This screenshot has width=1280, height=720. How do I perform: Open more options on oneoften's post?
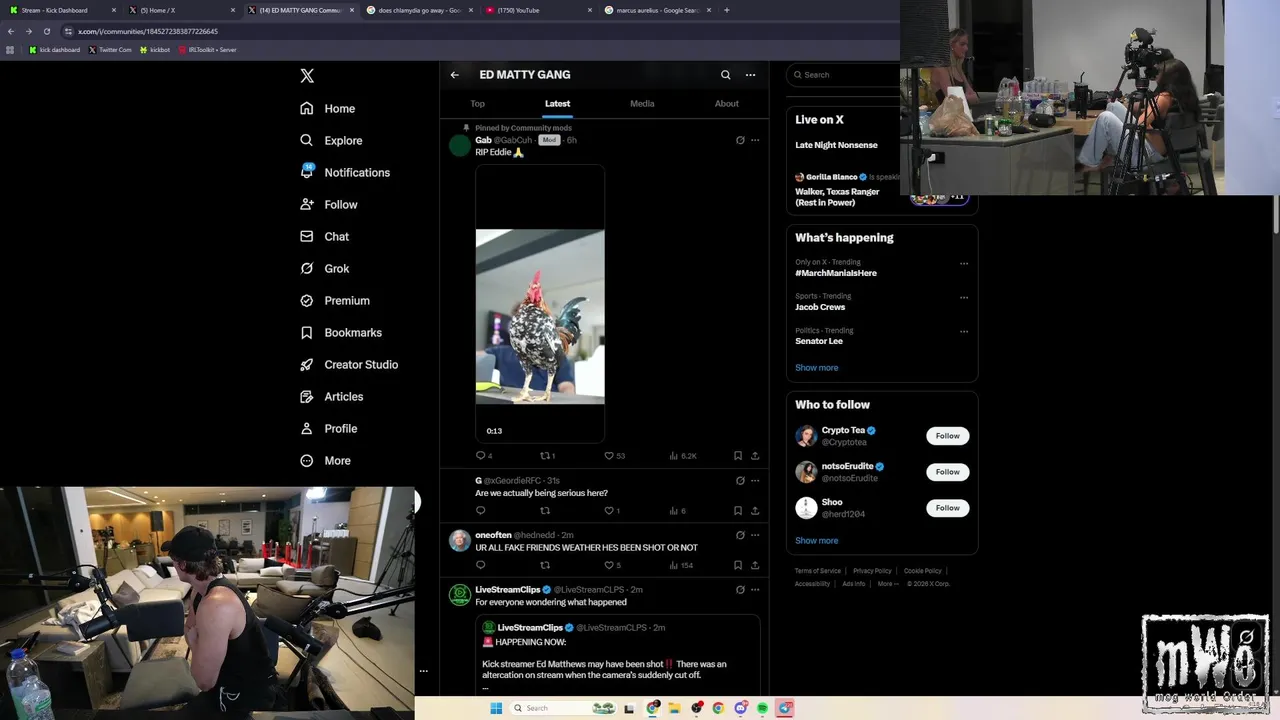pyautogui.click(x=755, y=535)
